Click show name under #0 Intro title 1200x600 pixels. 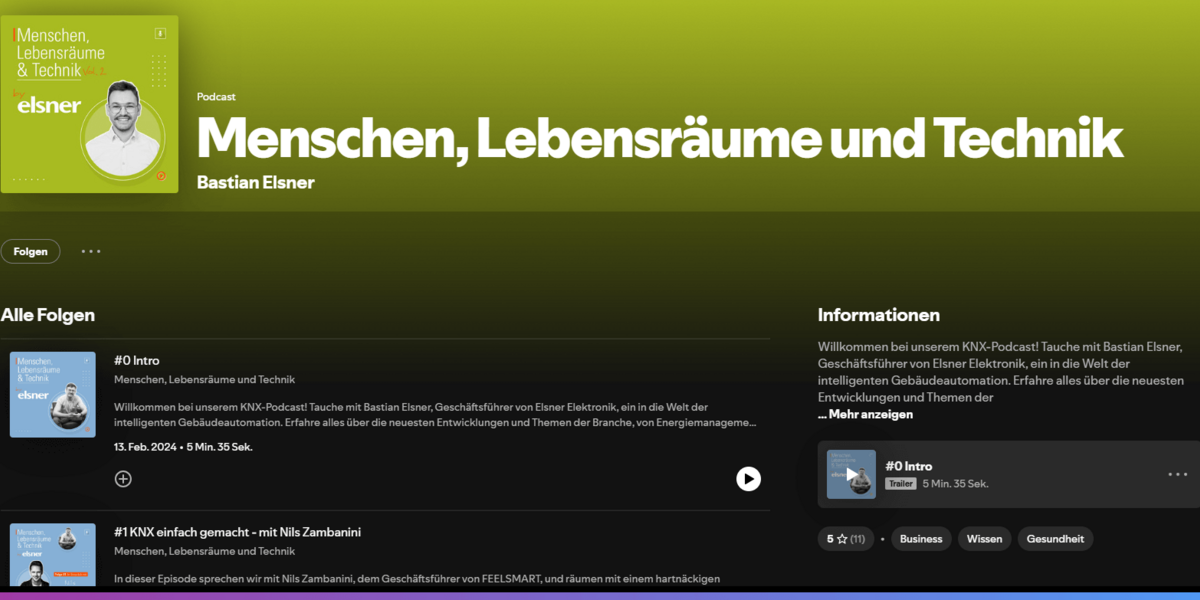pos(205,380)
